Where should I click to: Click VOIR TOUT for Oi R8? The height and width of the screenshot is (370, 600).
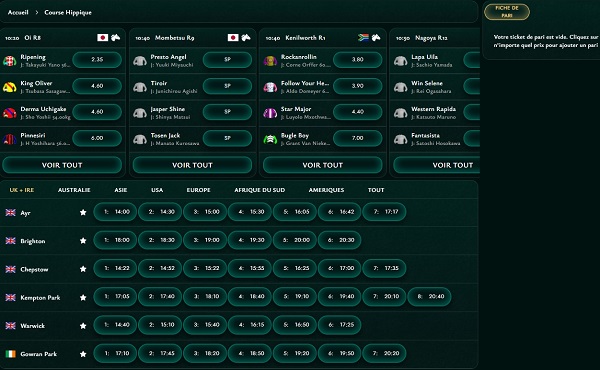click(x=62, y=165)
